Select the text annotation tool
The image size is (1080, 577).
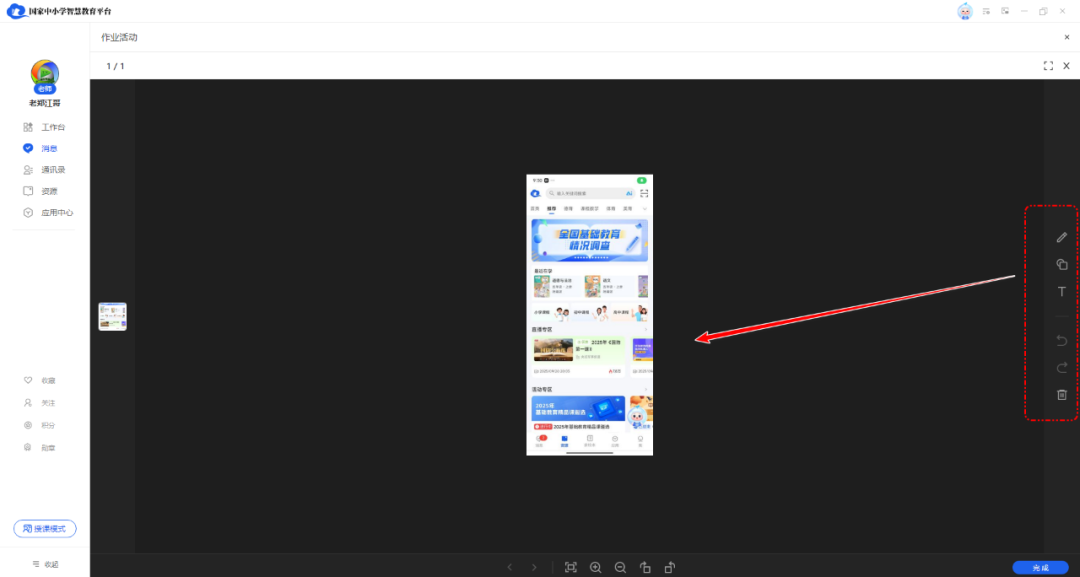(x=1062, y=292)
